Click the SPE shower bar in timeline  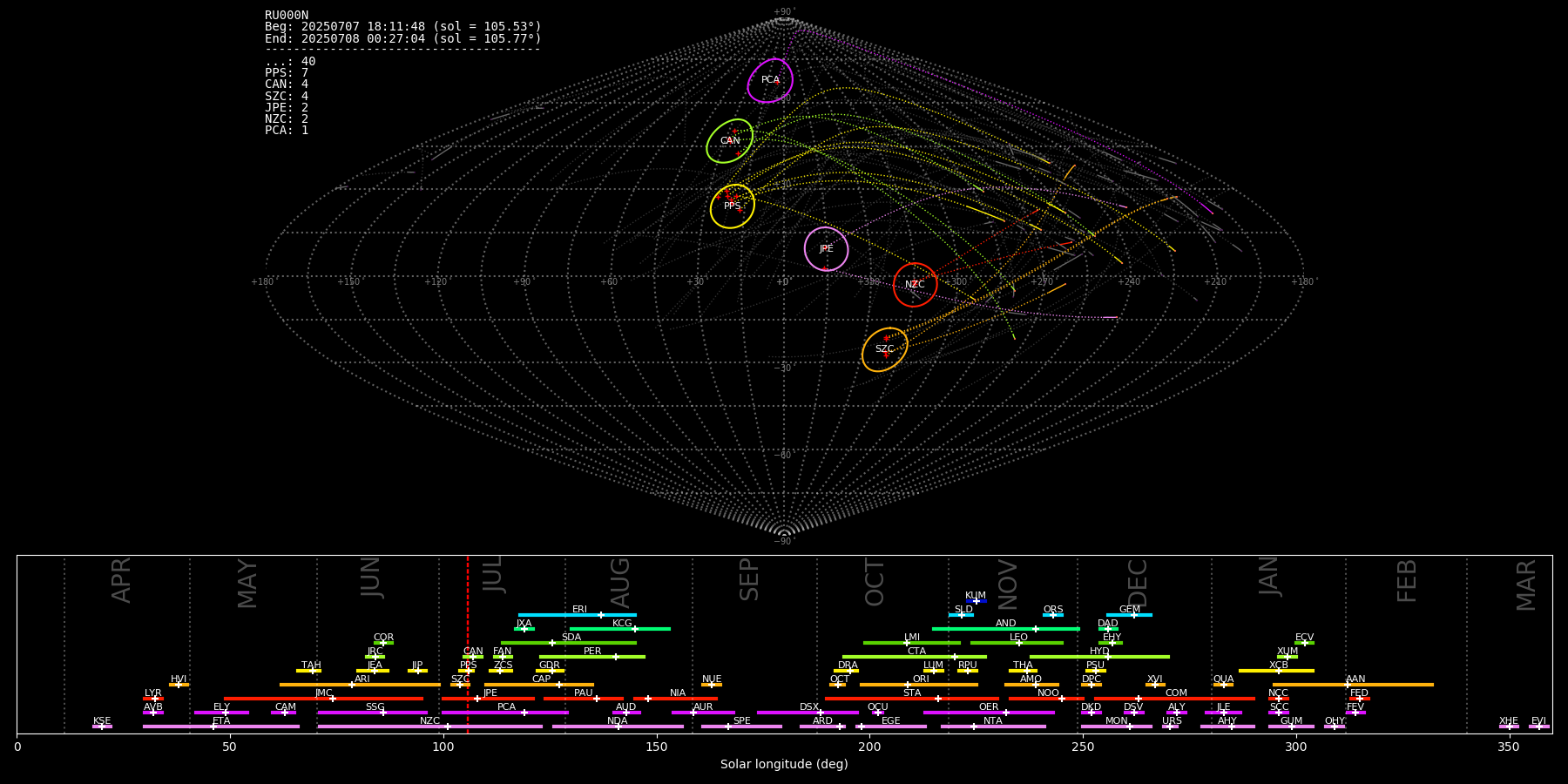[741, 727]
